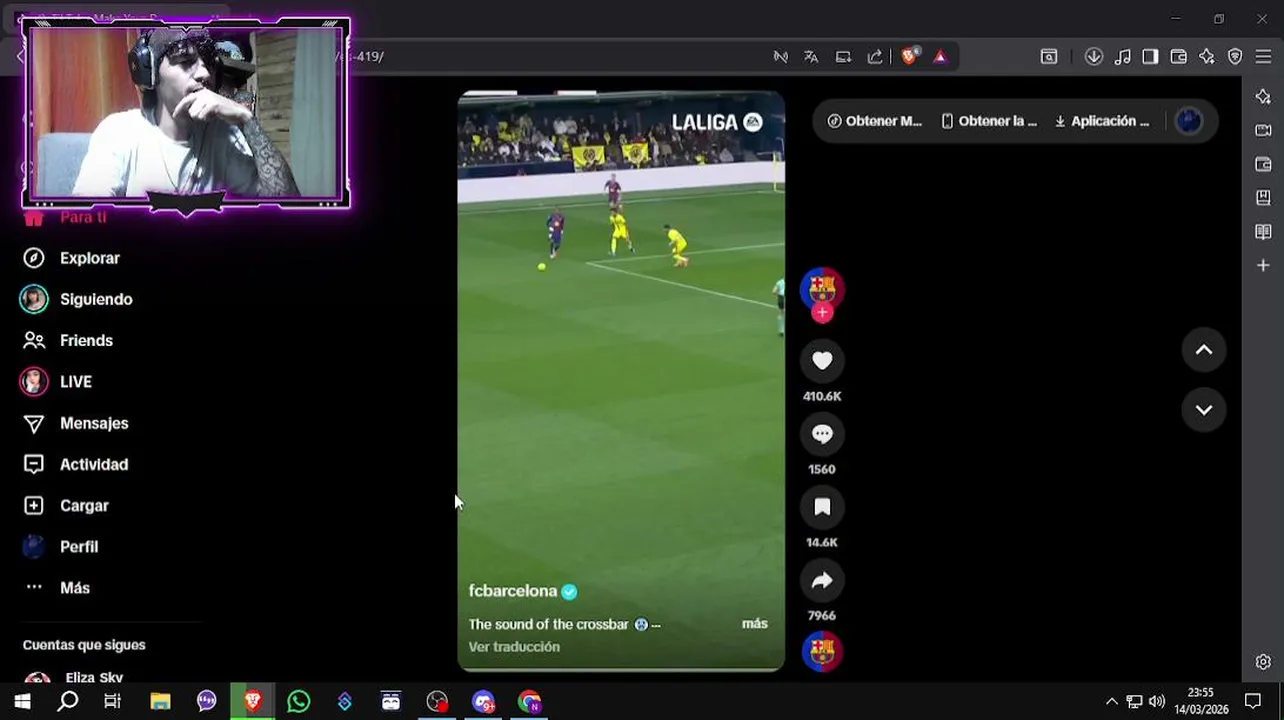Open bookmarks icon in right sidebar

[x=1263, y=198]
